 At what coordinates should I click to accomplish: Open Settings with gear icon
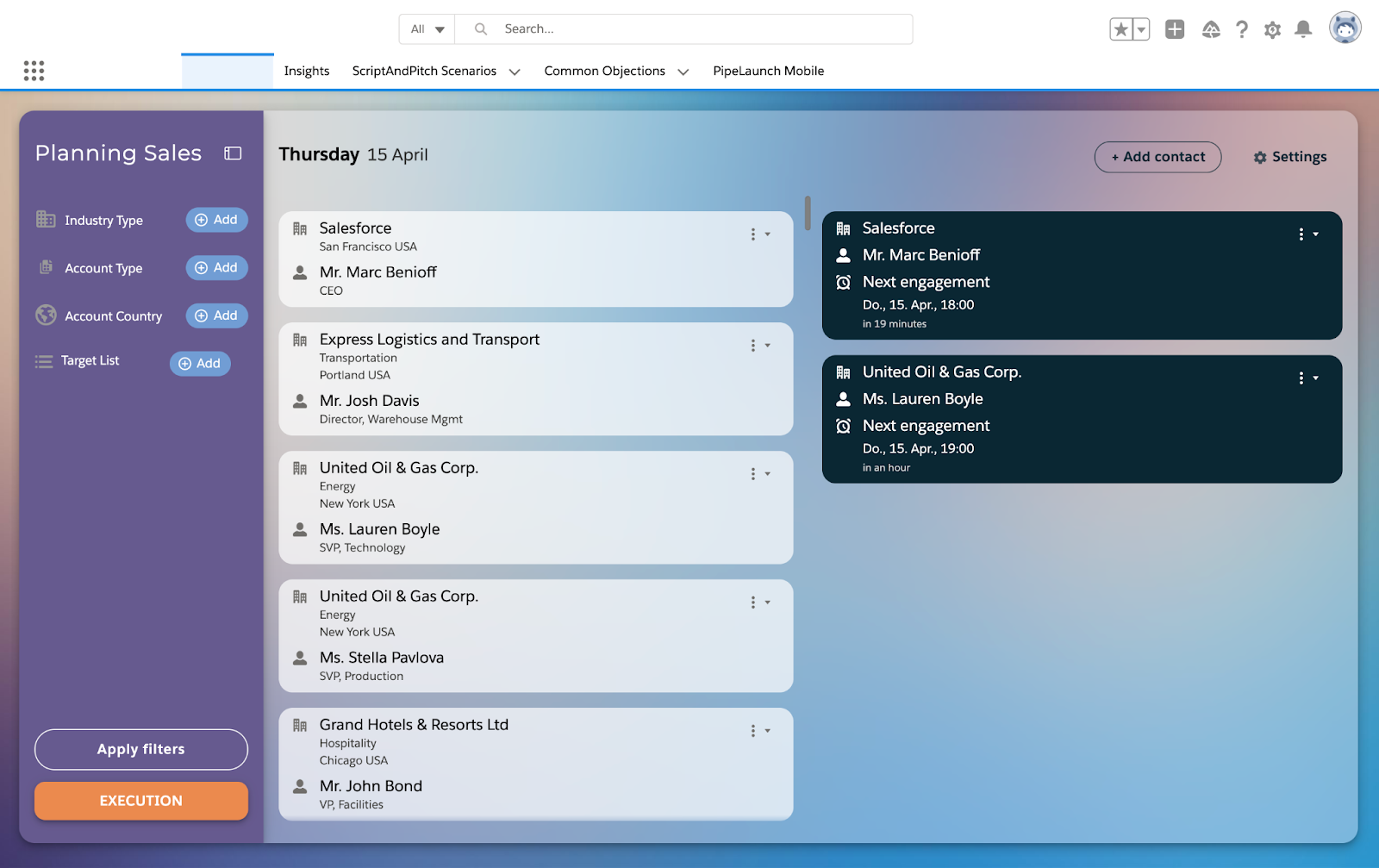point(1290,157)
